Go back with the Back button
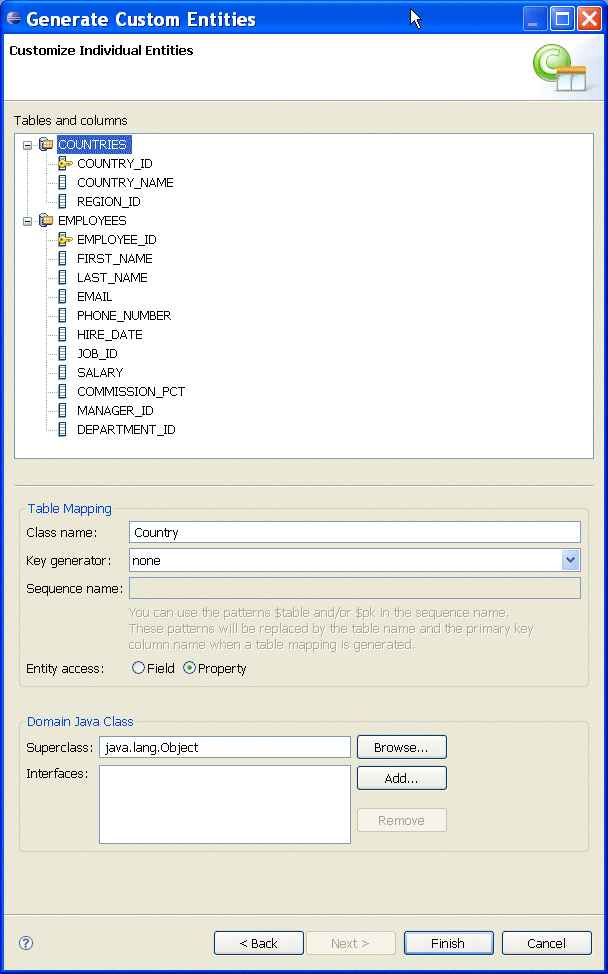This screenshot has width=608, height=974. (259, 943)
